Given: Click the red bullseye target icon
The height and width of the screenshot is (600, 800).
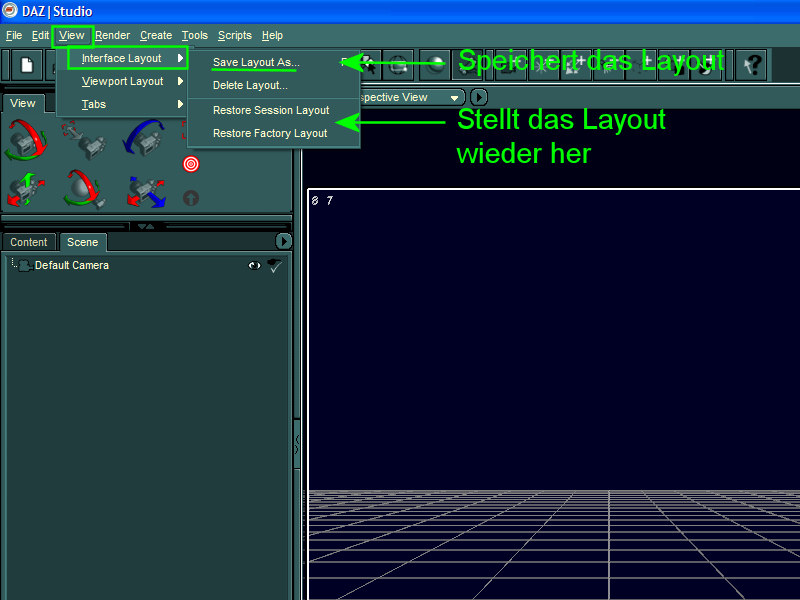Looking at the screenshot, I should point(191,164).
